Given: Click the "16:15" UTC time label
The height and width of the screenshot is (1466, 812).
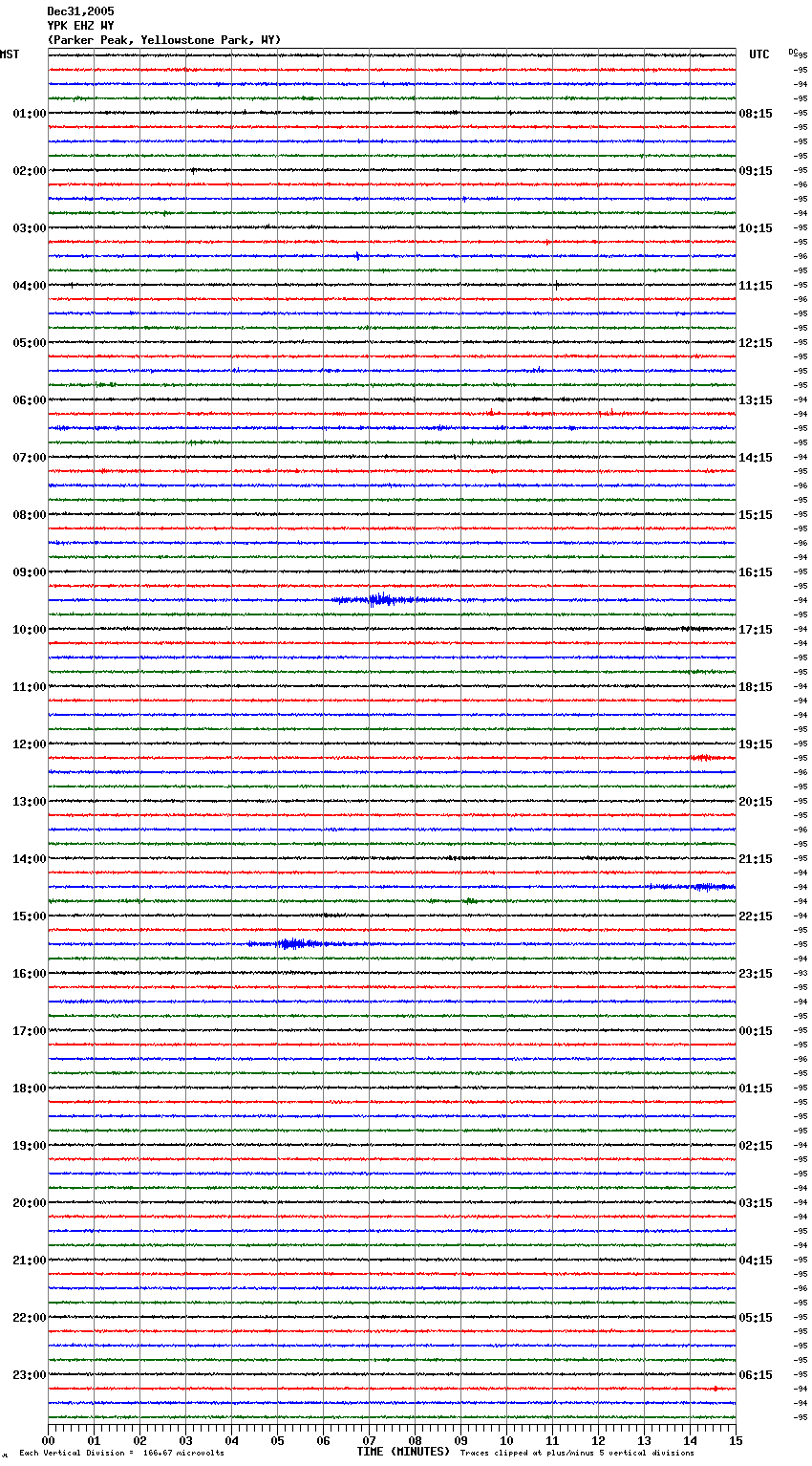Looking at the screenshot, I should click(756, 572).
